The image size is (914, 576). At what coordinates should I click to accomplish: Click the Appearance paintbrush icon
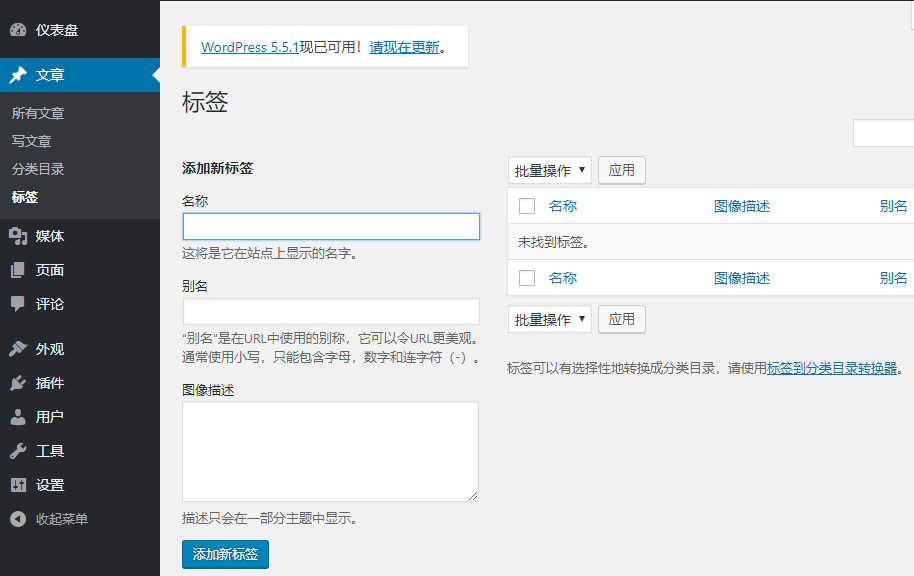click(x=18, y=349)
